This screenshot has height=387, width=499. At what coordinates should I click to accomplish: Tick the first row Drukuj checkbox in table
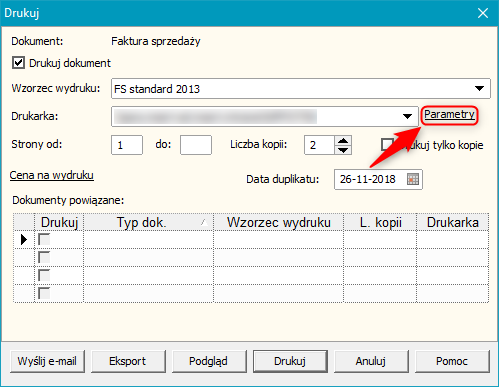44,239
